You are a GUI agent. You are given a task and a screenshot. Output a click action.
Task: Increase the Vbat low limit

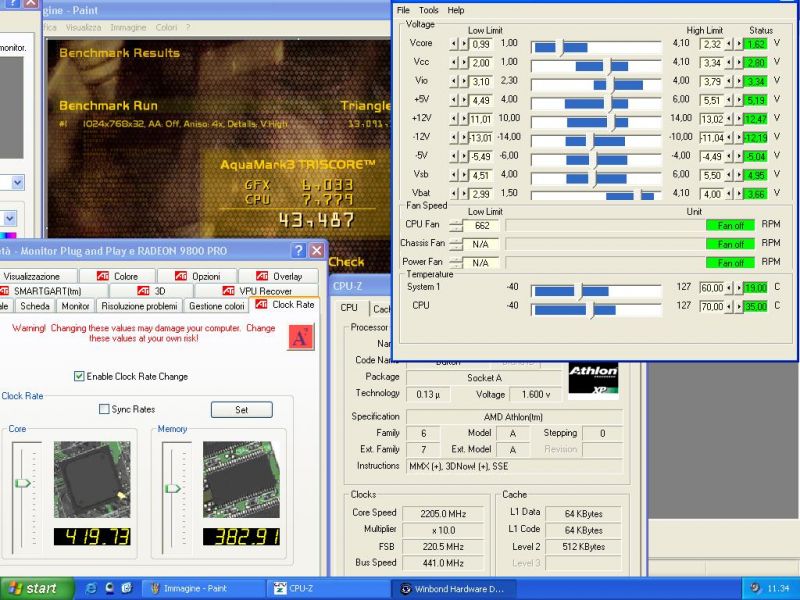click(x=464, y=194)
